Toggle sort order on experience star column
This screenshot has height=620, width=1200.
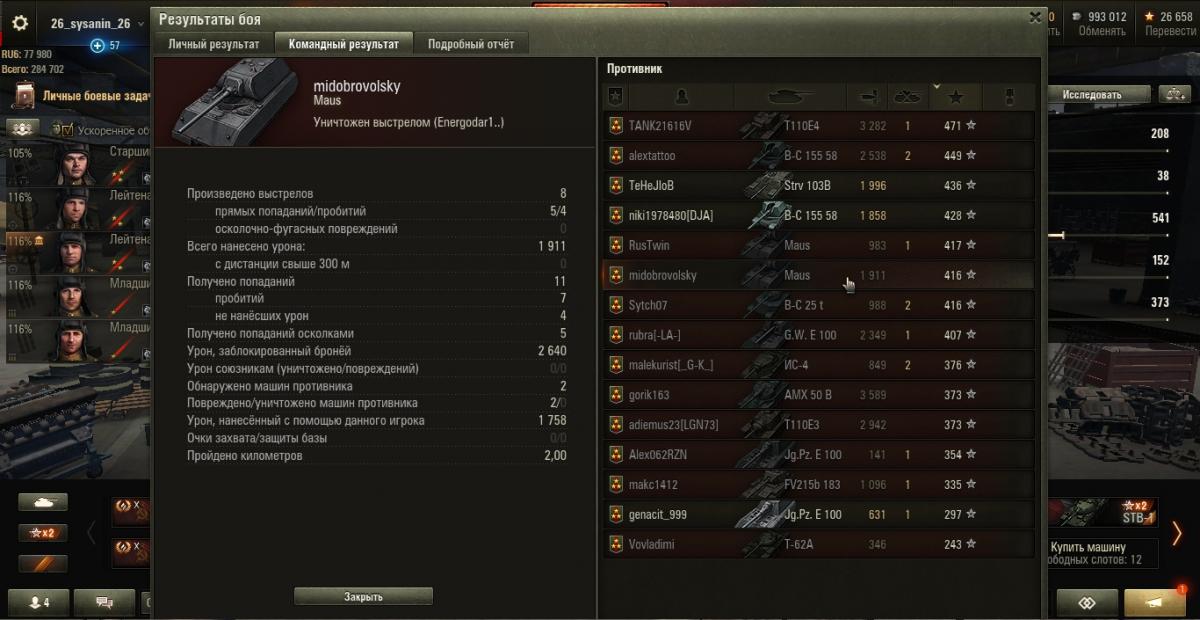[956, 97]
